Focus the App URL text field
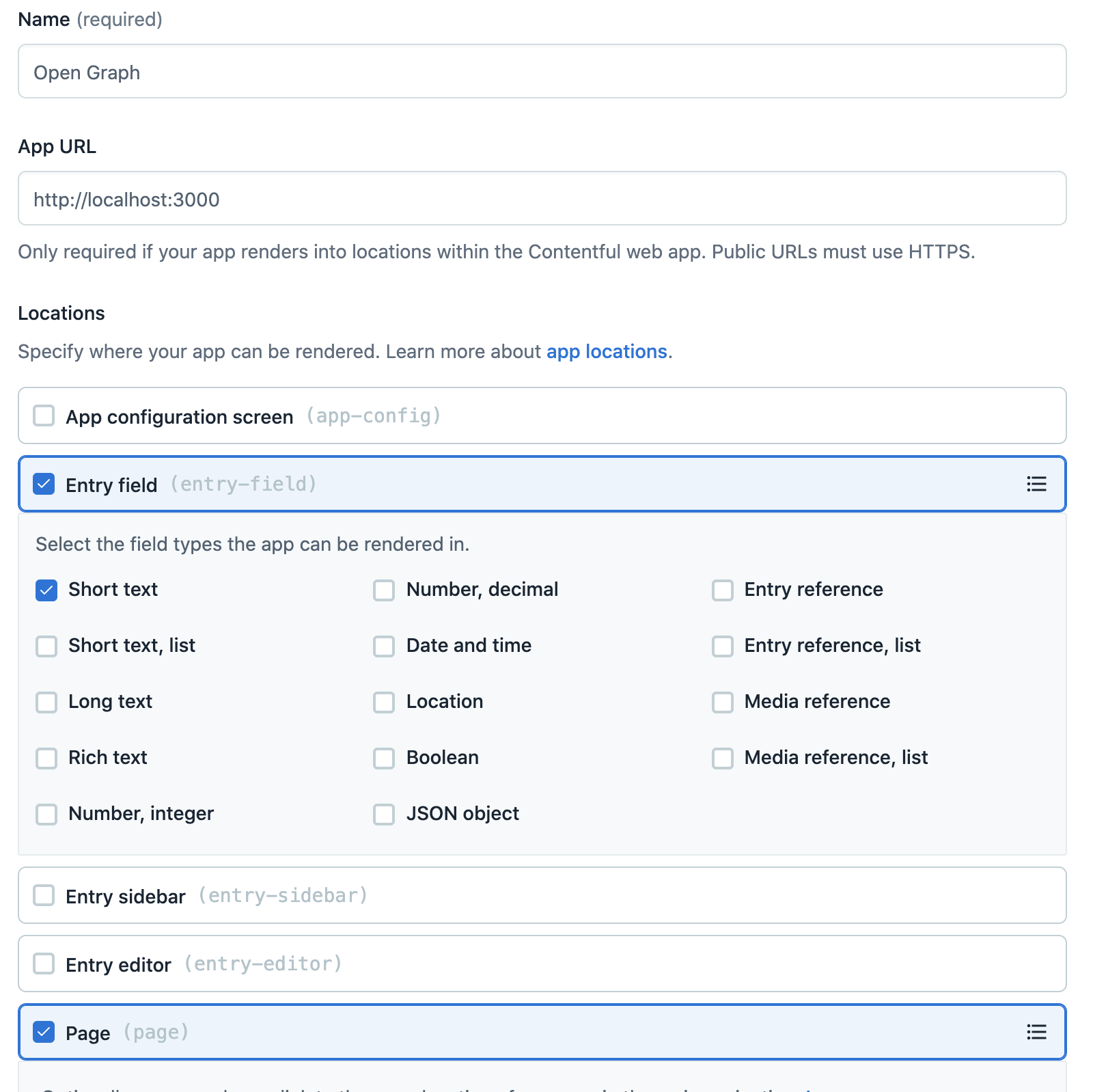Image resolution: width=1093 pixels, height=1092 pixels. pos(542,199)
